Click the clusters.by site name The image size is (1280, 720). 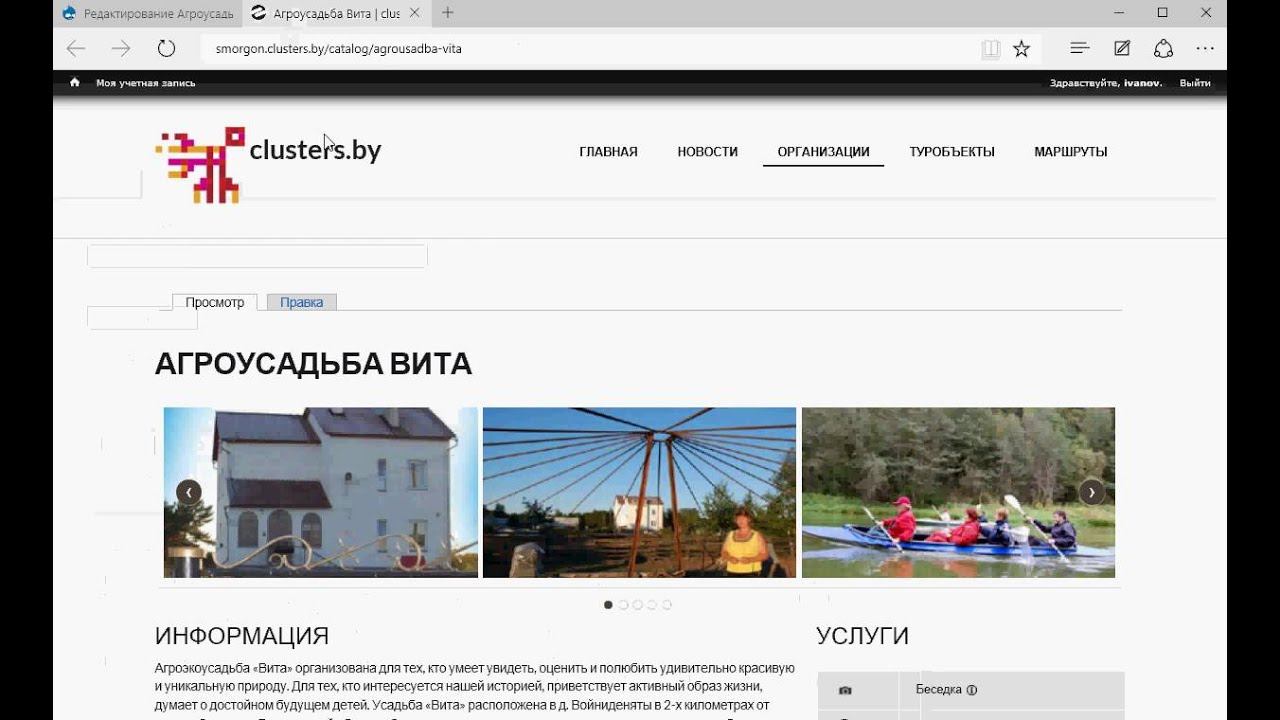315,150
